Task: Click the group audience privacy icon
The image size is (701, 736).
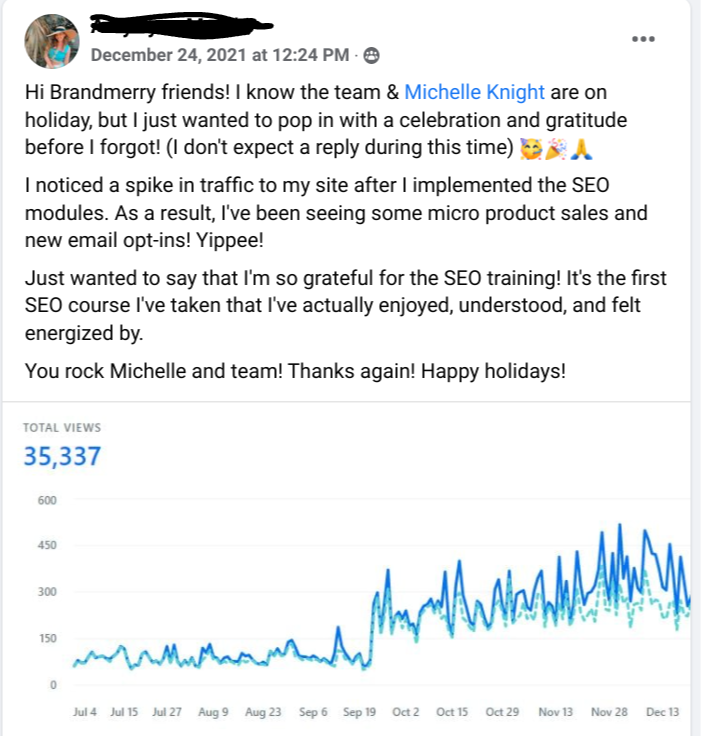Action: [371, 55]
